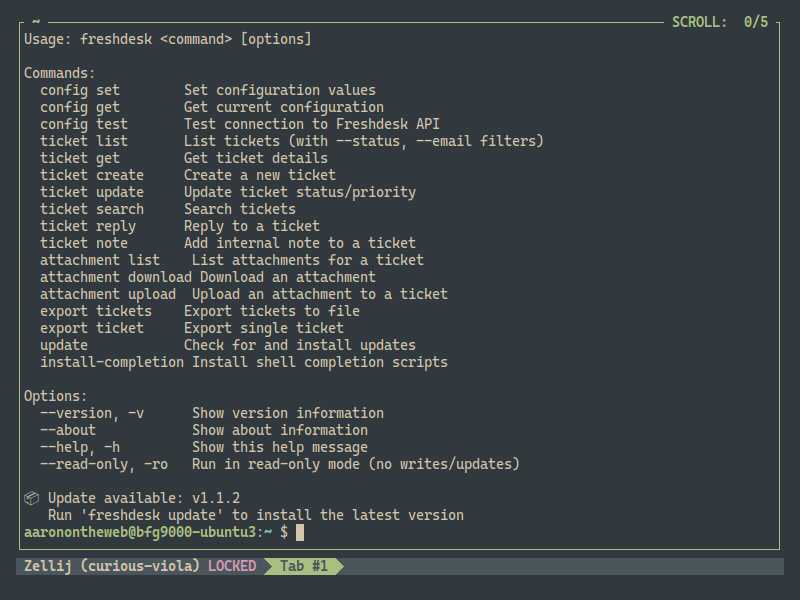The image size is (800, 600).
Task: Click the 'attachment list' command
Action: click(100, 260)
